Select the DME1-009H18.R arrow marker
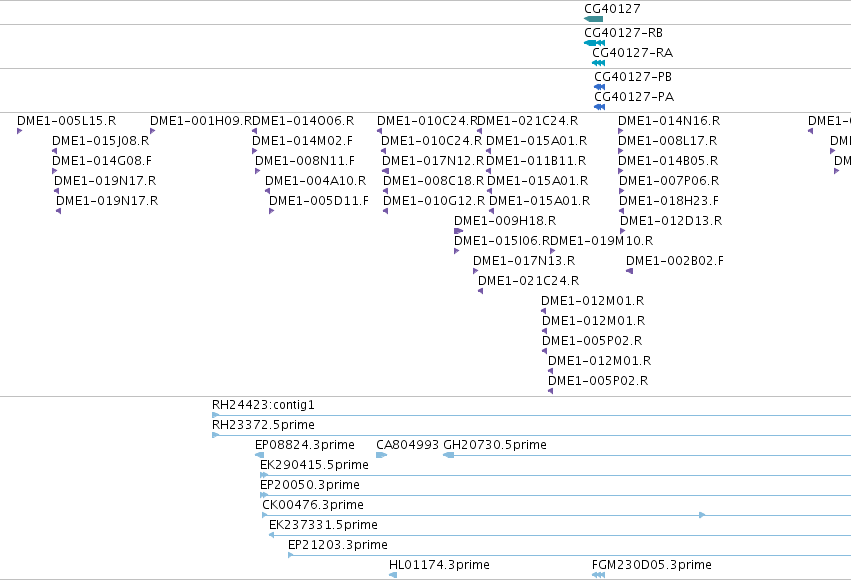 (458, 231)
